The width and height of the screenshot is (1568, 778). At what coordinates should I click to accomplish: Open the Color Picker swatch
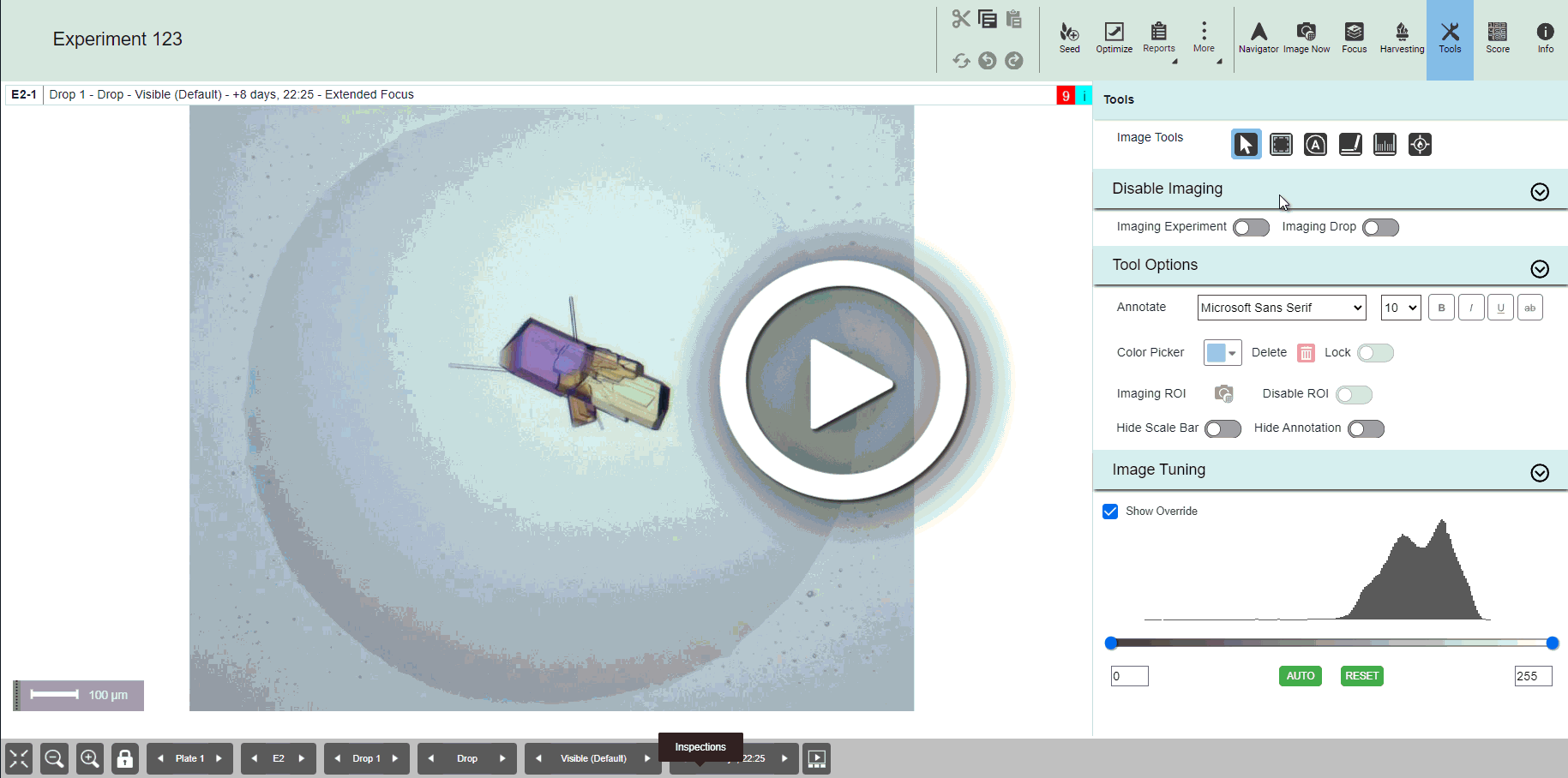click(x=1222, y=353)
